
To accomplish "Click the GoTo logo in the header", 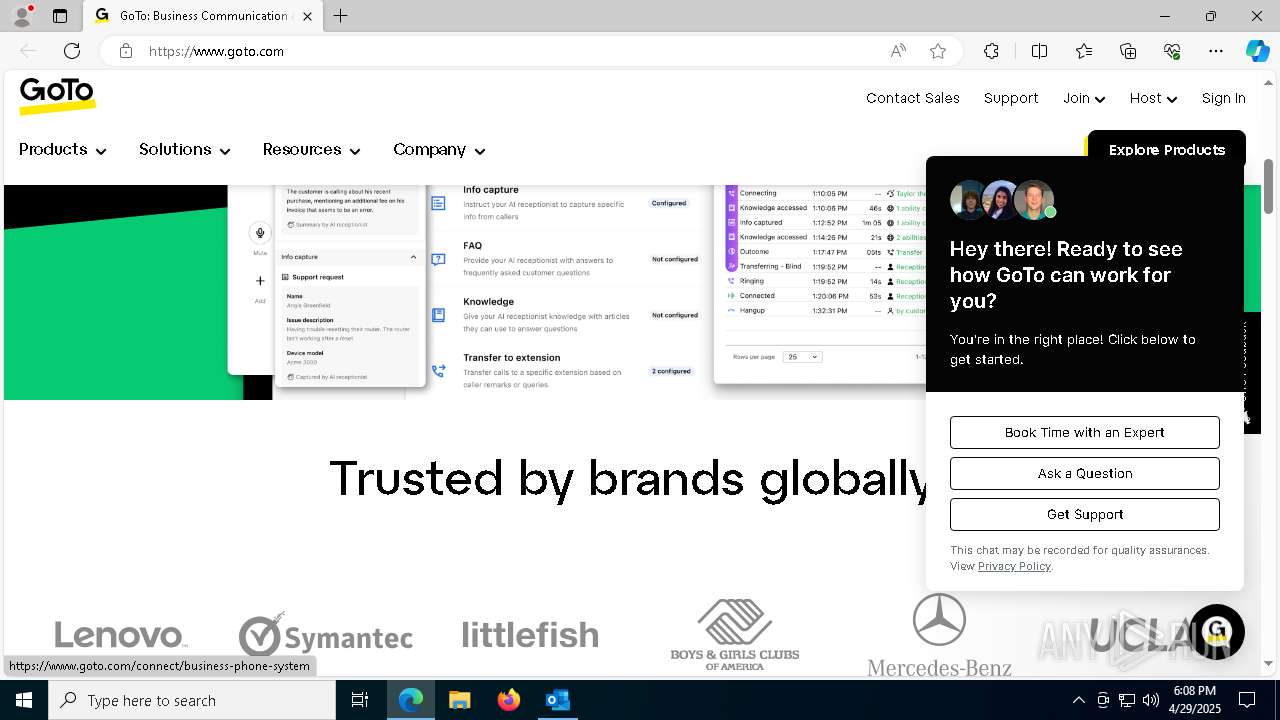I will (57, 96).
